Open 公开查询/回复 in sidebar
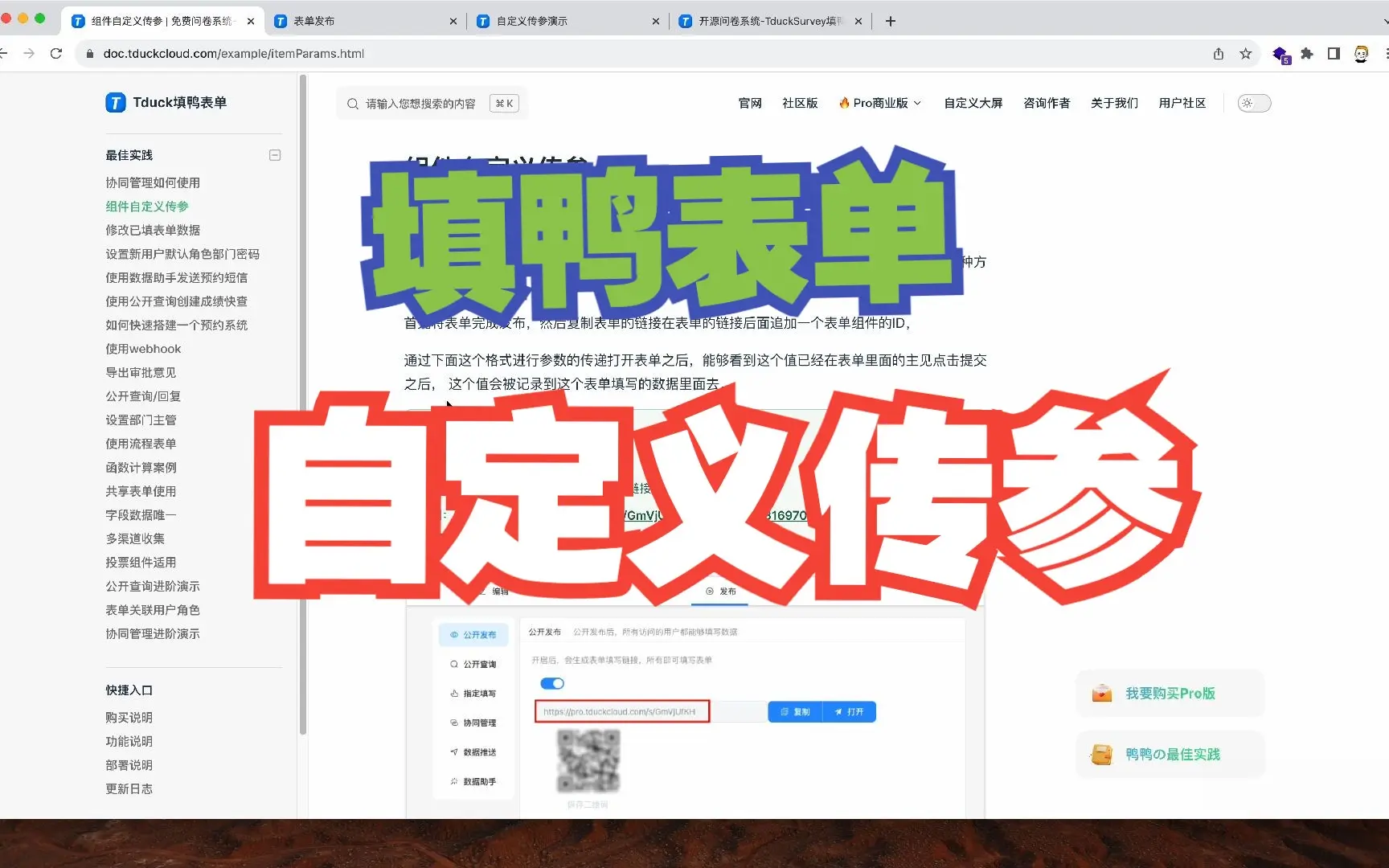The height and width of the screenshot is (868, 1389). (143, 396)
